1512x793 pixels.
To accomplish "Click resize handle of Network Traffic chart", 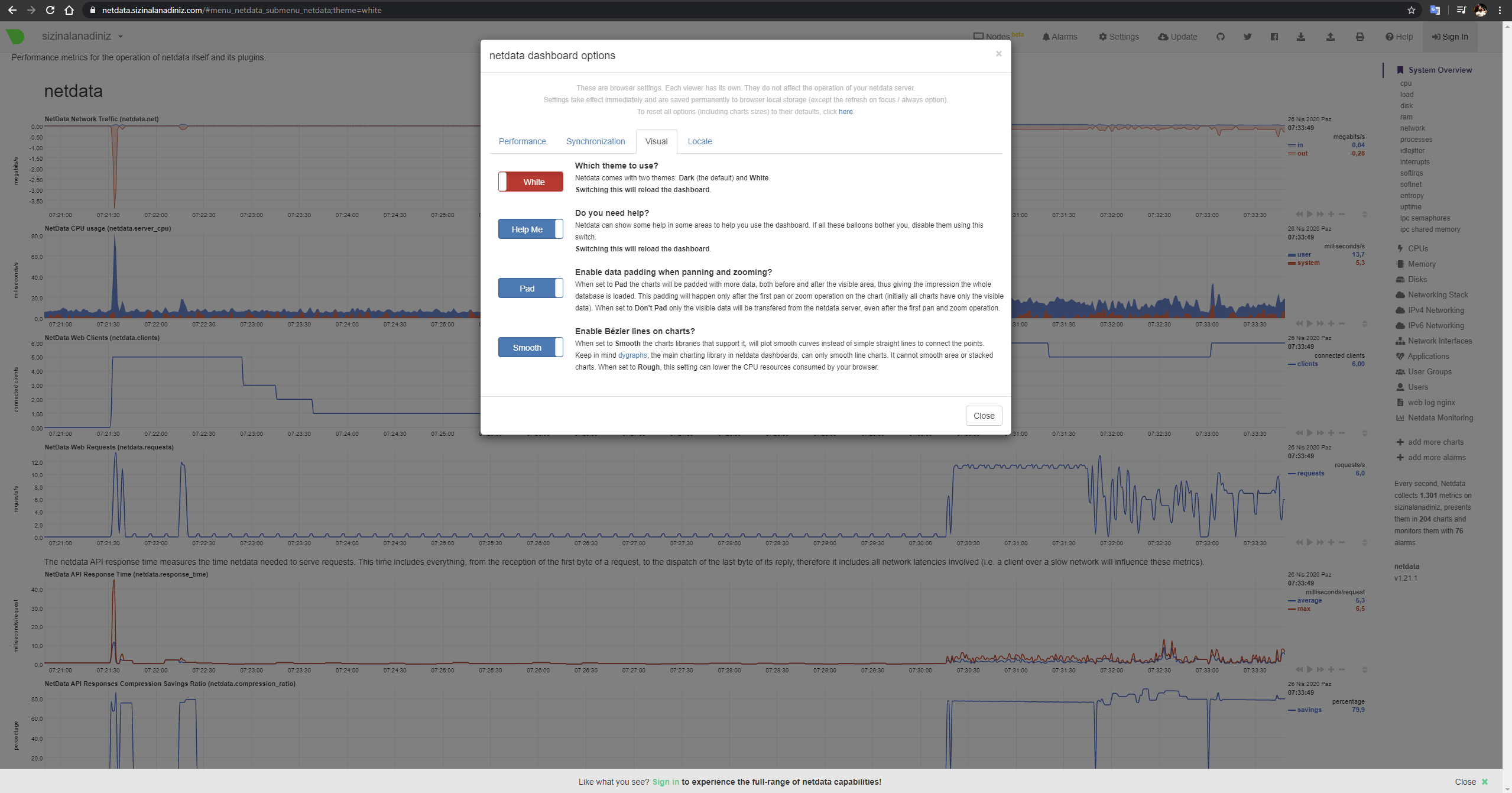I will 1364,214.
